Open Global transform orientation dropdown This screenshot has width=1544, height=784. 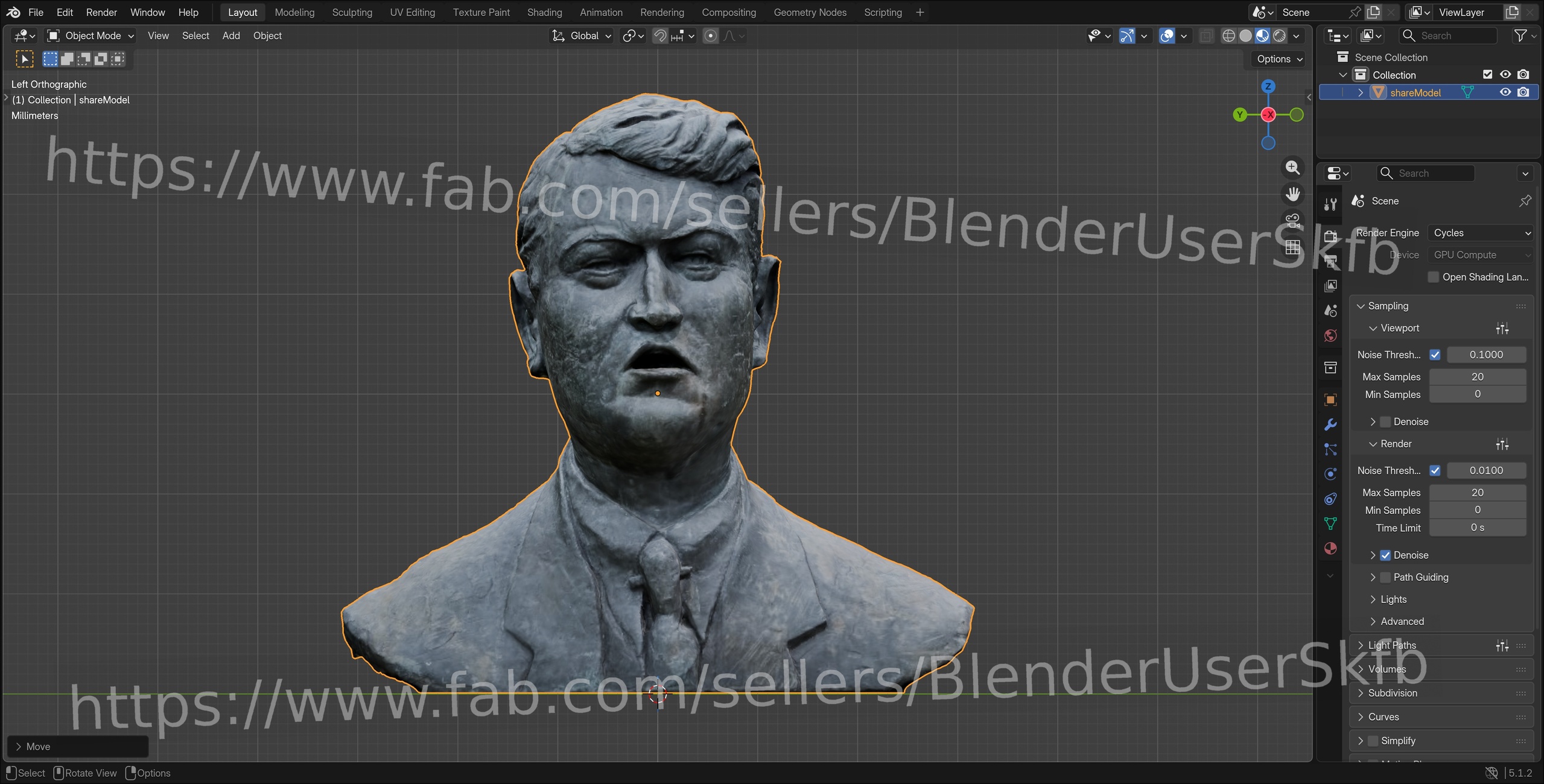582,36
